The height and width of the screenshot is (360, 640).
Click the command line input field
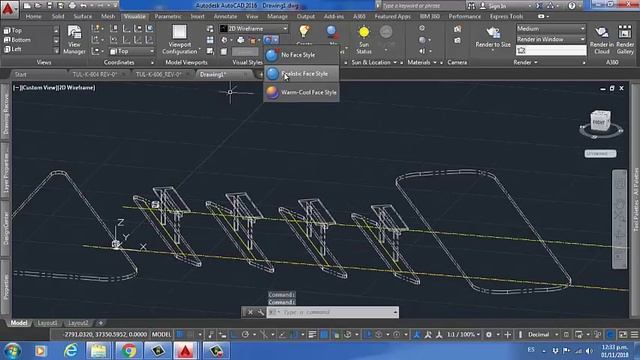point(333,312)
